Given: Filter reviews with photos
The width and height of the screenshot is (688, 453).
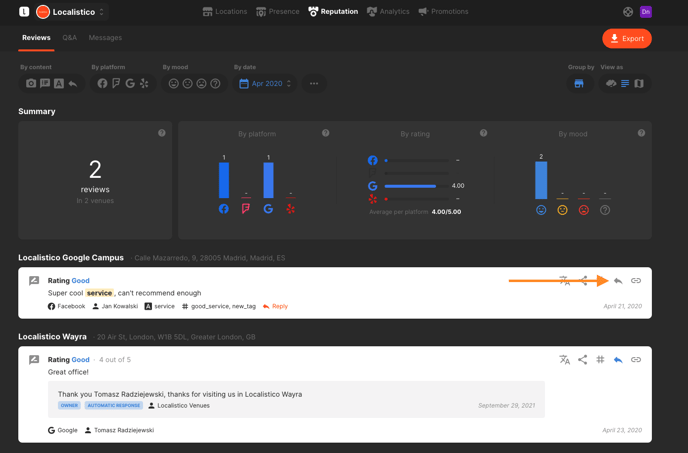Looking at the screenshot, I should click(x=31, y=83).
